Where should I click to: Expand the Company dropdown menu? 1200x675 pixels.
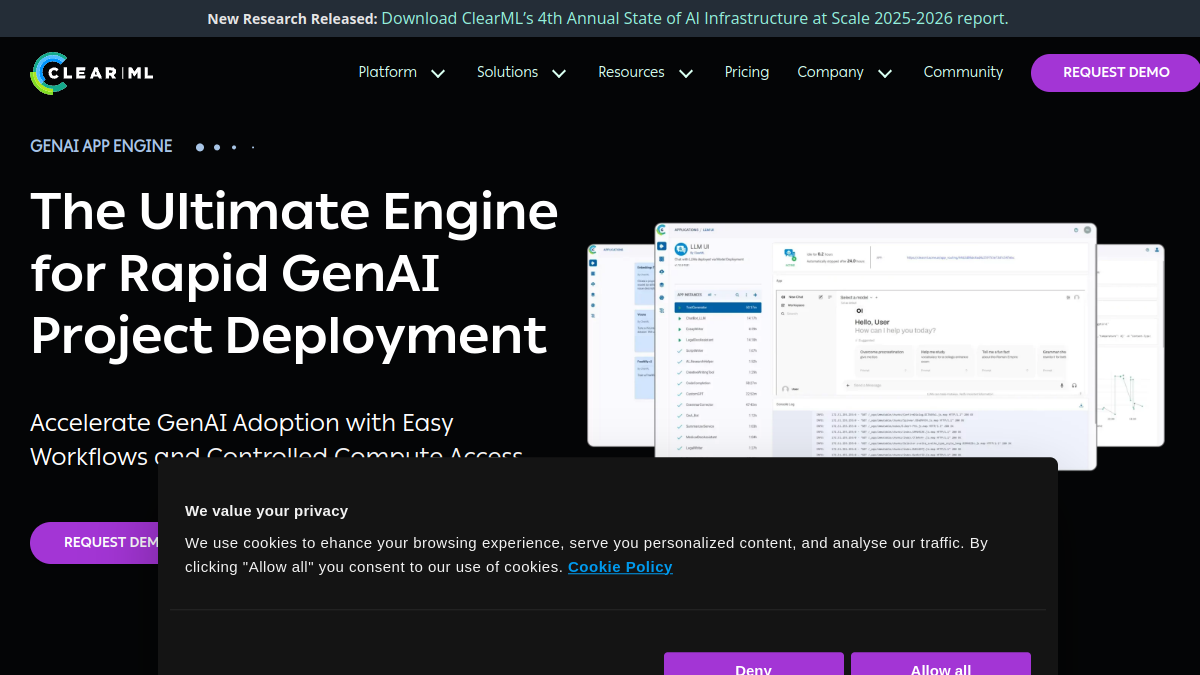coord(845,72)
